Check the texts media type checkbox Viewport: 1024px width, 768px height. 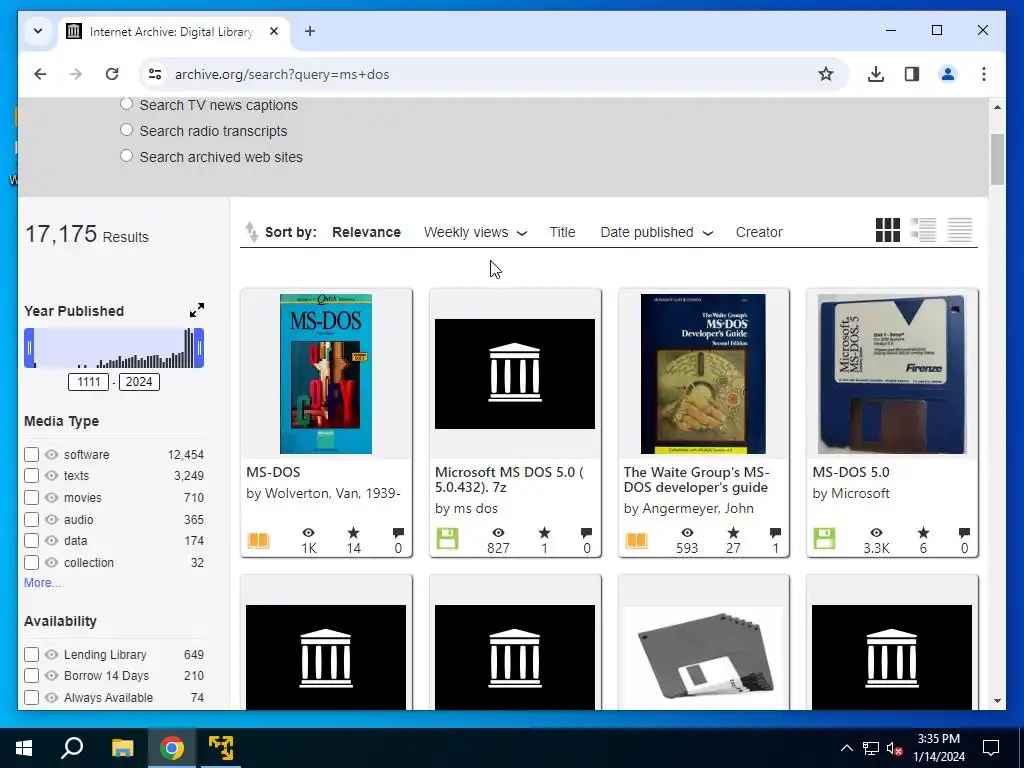pyautogui.click(x=31, y=475)
